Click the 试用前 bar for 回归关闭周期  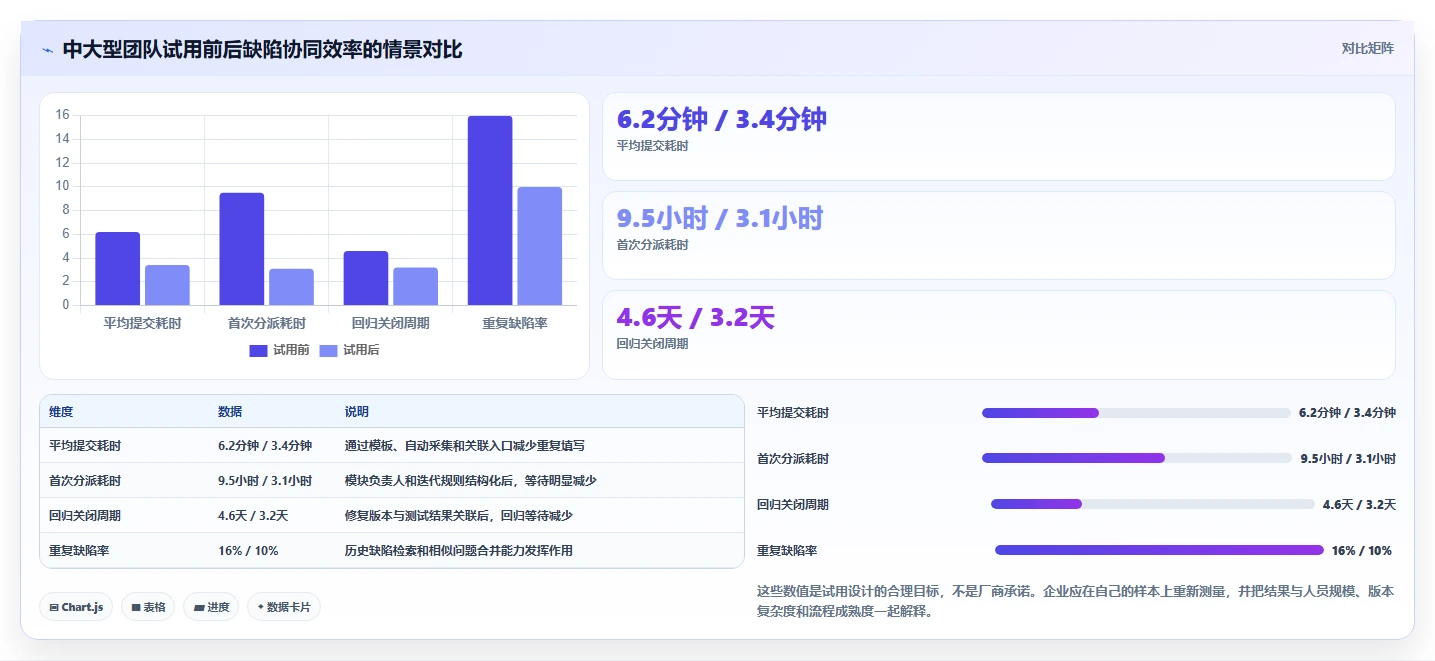[366, 278]
